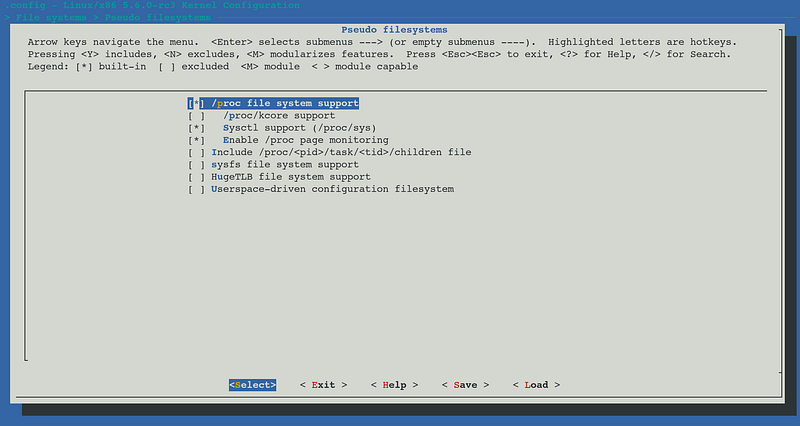The image size is (800, 426).
Task: Open the < Help > button
Action: click(394, 385)
